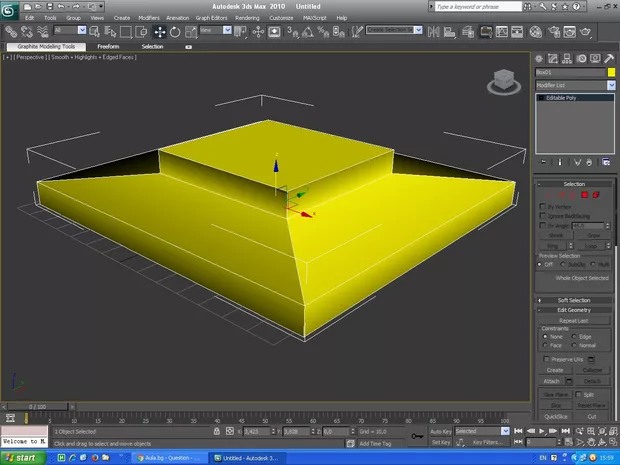
Task: Select the Move tool in the main toolbar
Action: [x=159, y=32]
